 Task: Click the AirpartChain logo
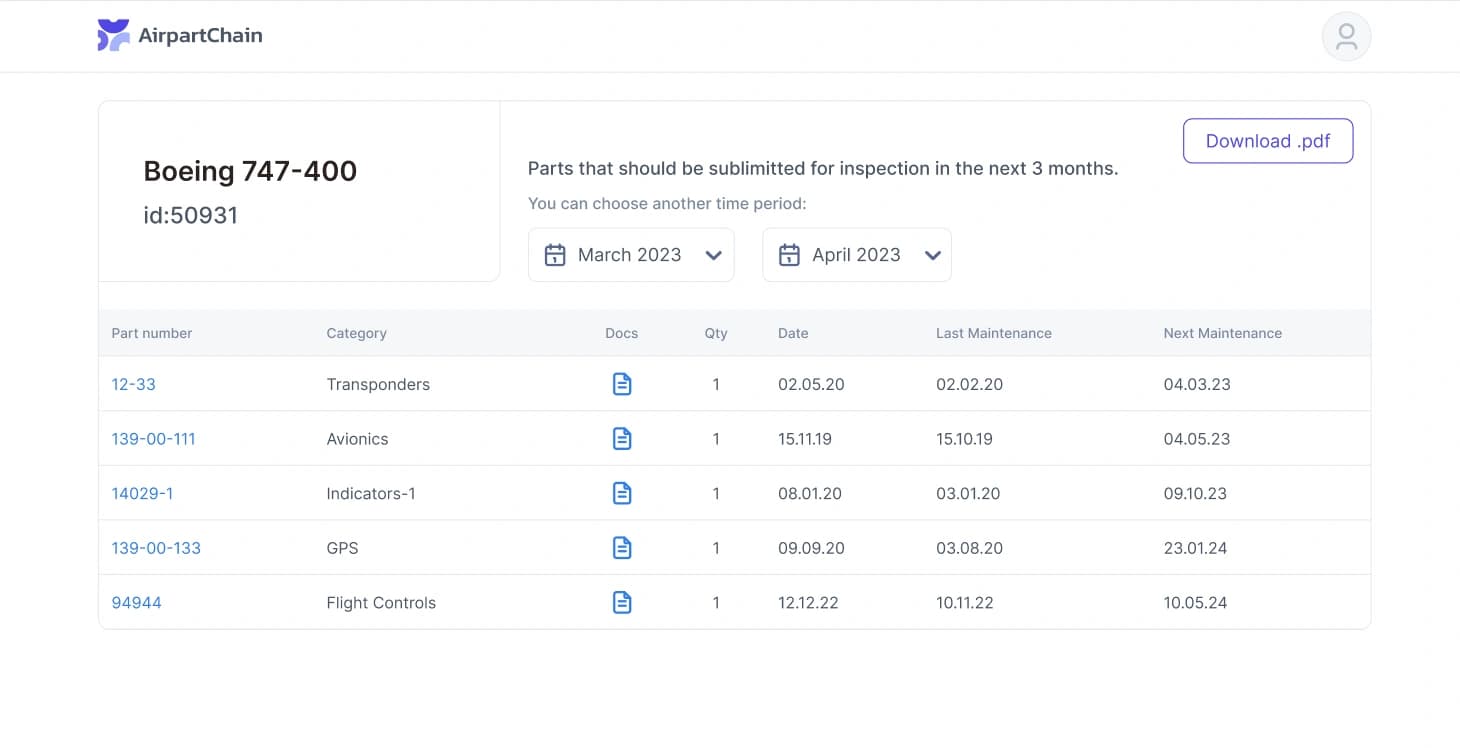point(113,35)
